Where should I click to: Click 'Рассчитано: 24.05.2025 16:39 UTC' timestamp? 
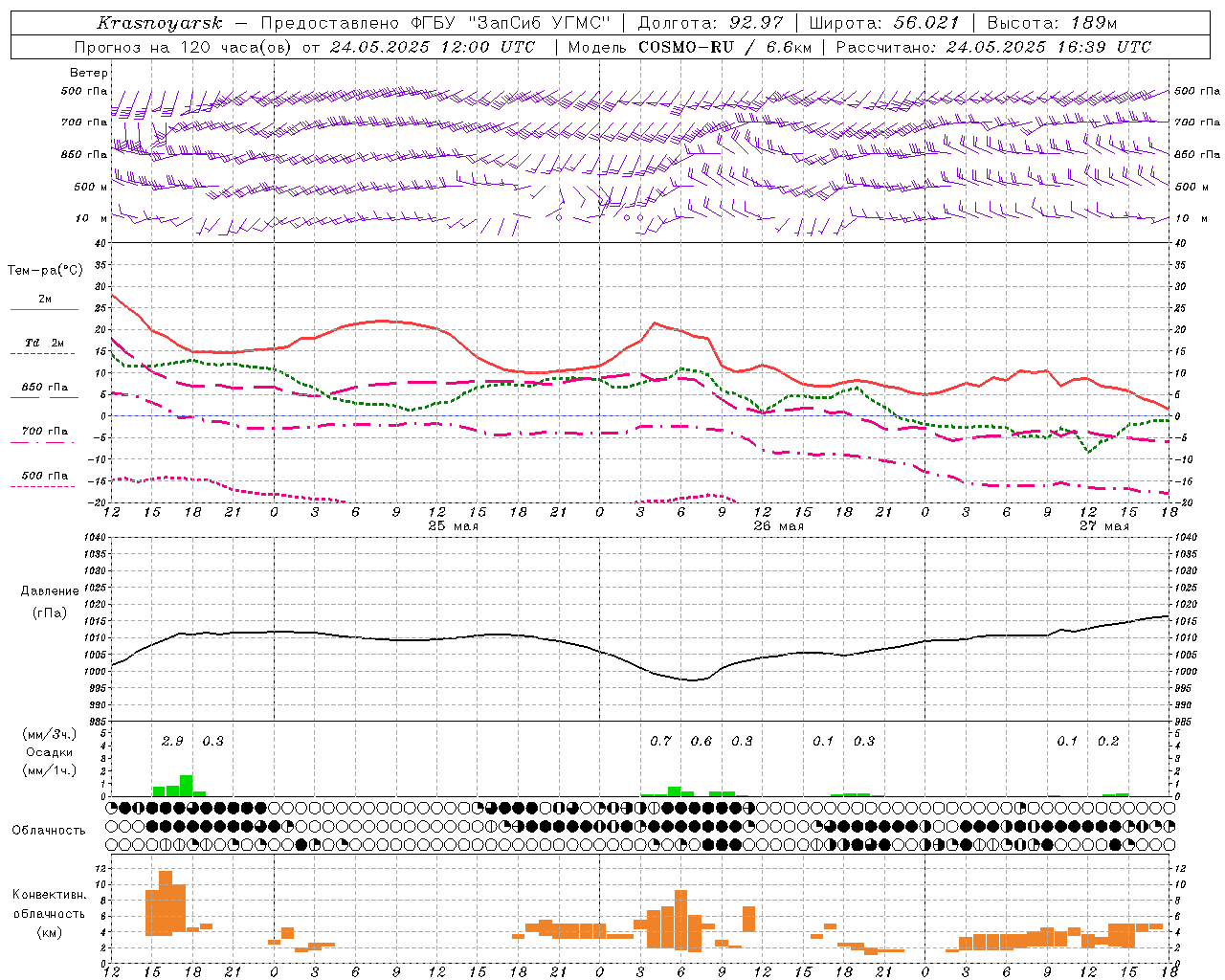click(993, 47)
